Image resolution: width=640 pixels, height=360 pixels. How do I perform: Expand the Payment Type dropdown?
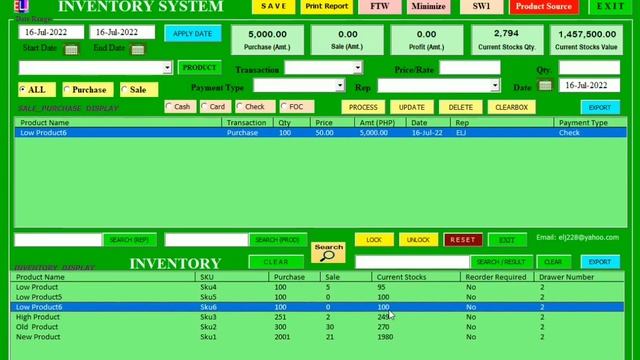point(340,85)
